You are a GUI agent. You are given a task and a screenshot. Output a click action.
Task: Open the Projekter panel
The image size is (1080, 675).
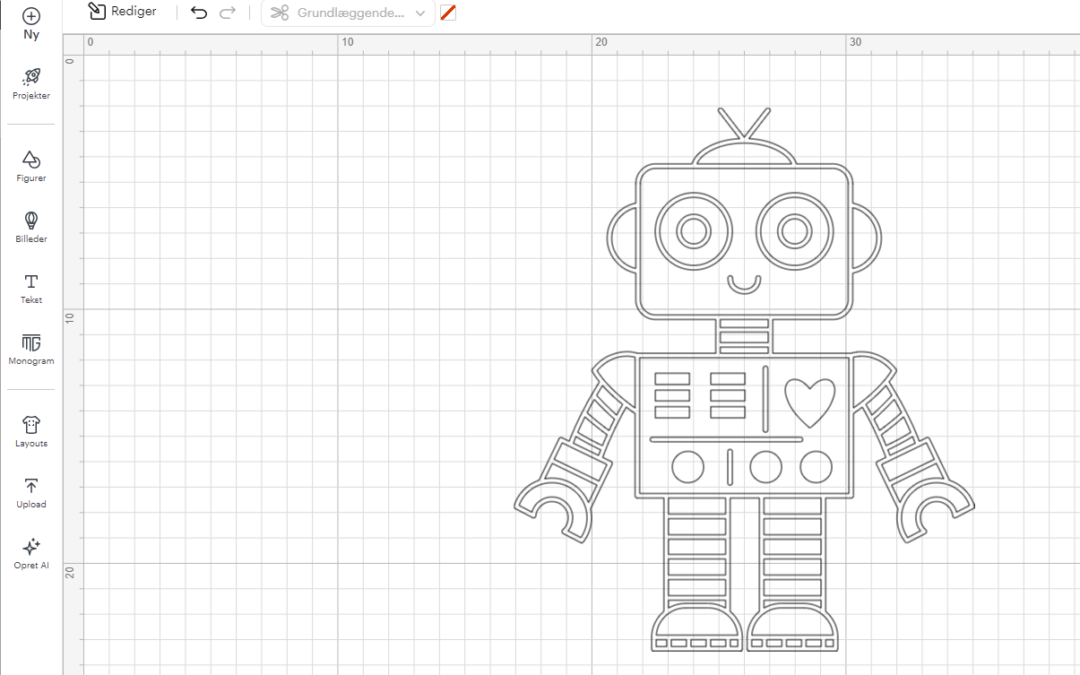click(31, 77)
